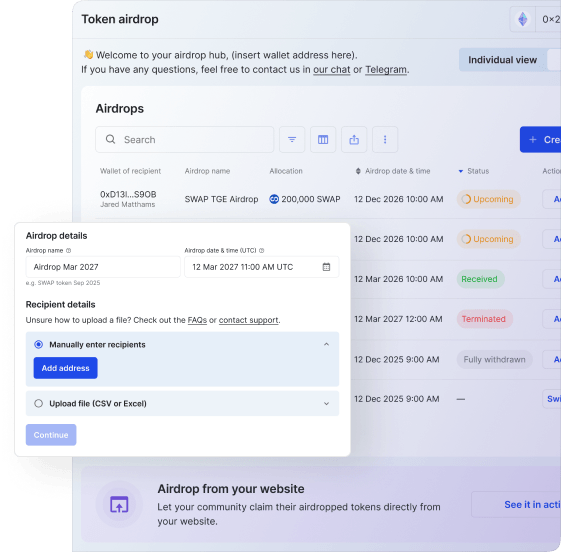Click wallet address 0xD13I...S9OB
561x552 pixels.
tap(128, 194)
